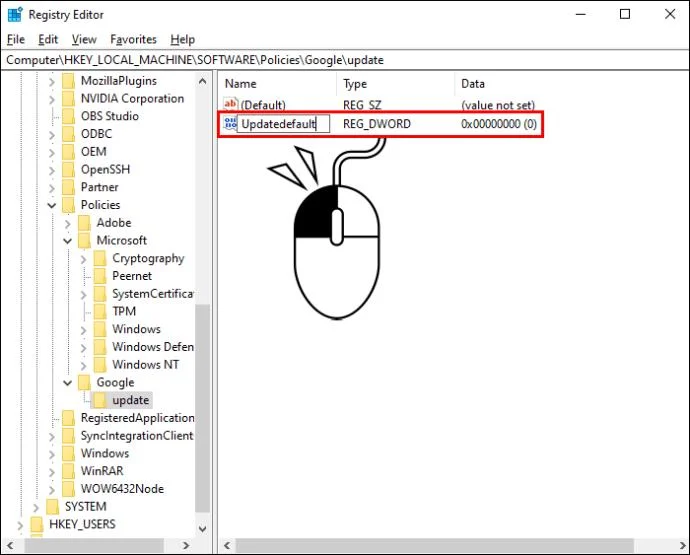Click the values pane horizontal scrollbar thumb

[435, 546]
